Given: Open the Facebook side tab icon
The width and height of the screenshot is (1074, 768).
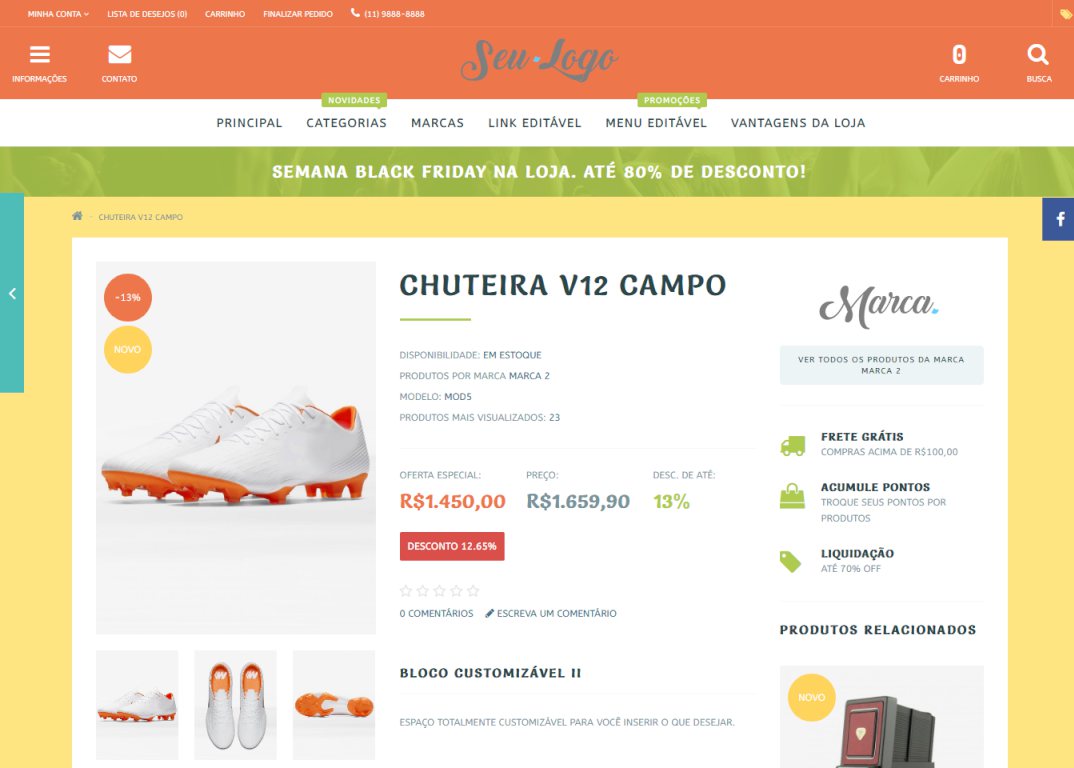Looking at the screenshot, I should [x=1059, y=219].
